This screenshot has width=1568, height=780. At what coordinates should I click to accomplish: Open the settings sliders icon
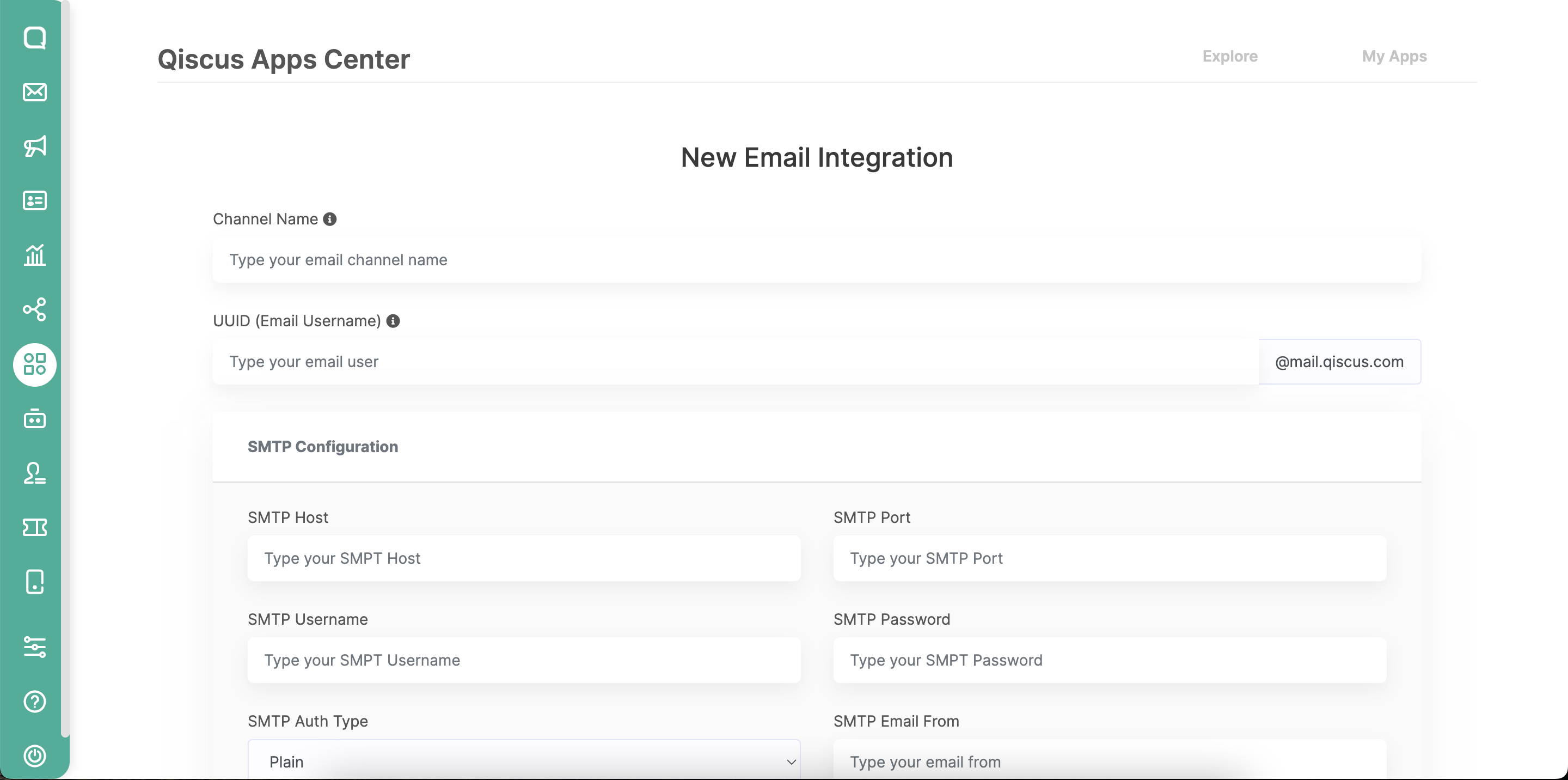pos(35,647)
